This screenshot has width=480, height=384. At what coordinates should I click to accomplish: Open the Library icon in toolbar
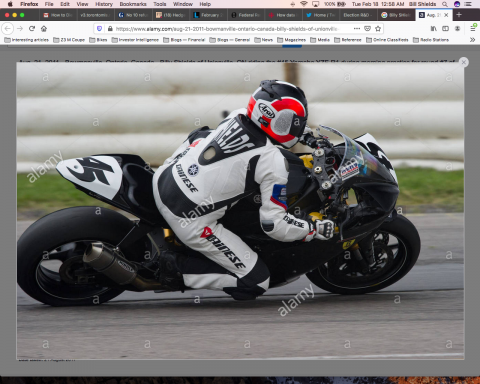[x=433, y=29]
